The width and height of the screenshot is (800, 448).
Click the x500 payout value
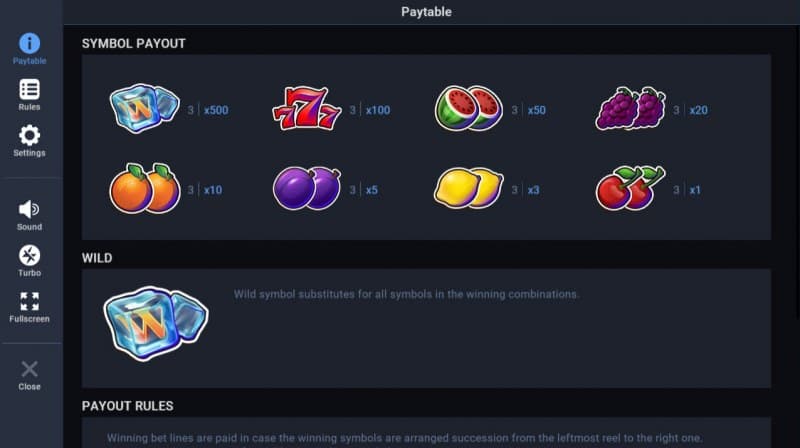tap(216, 110)
